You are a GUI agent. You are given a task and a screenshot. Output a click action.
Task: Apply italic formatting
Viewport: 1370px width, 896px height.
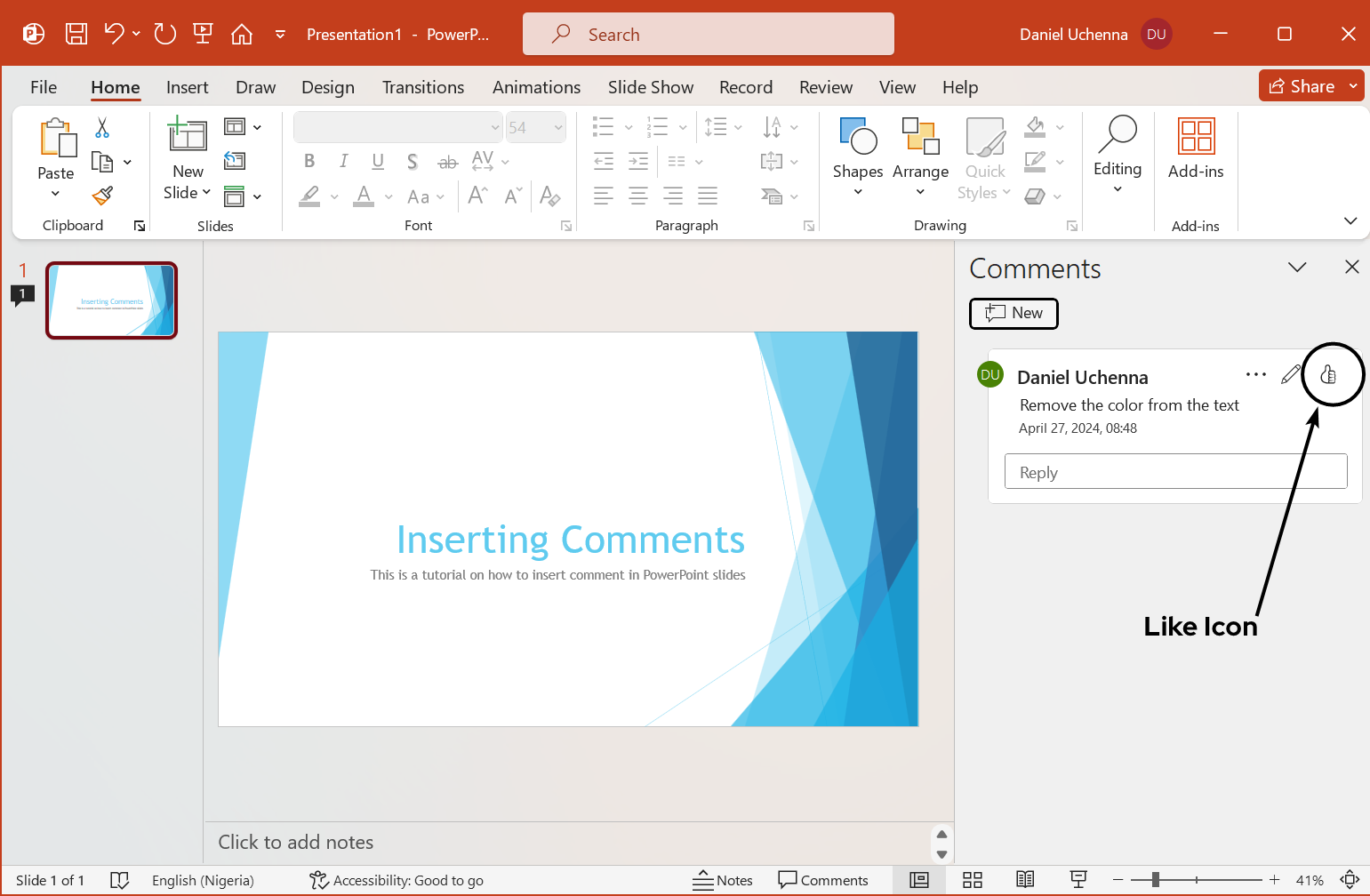[x=343, y=161]
